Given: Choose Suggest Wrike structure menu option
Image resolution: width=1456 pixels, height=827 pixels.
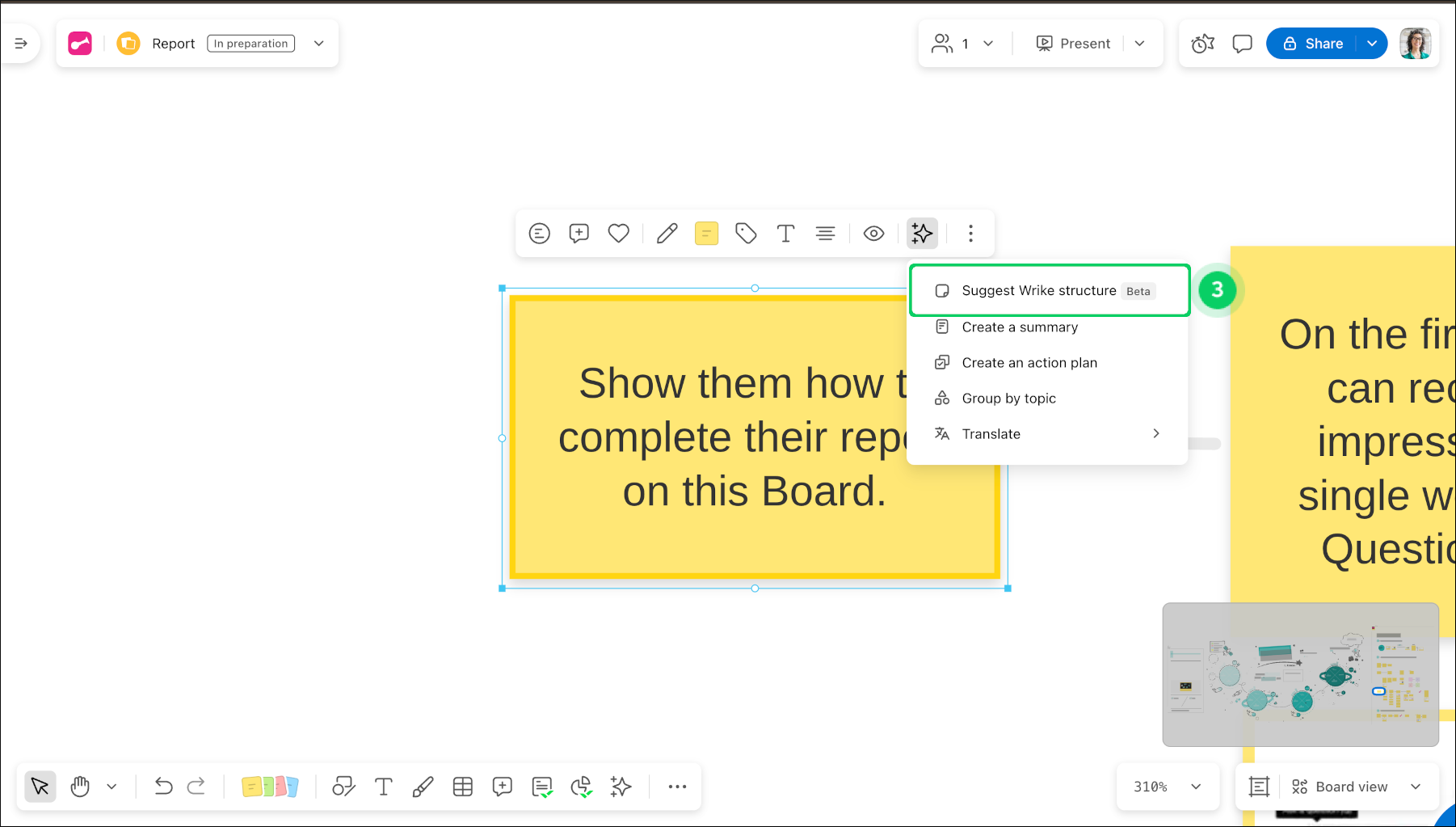Looking at the screenshot, I should 1039,291.
